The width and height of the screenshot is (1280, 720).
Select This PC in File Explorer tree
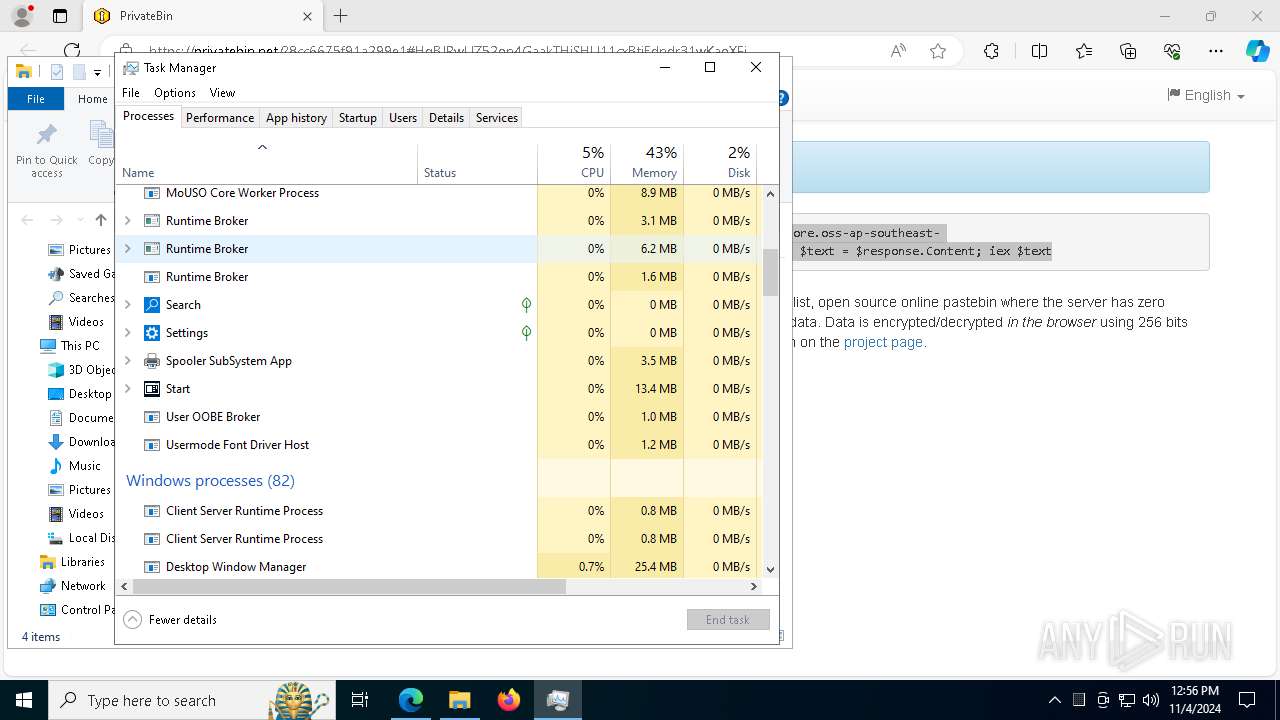(80, 346)
